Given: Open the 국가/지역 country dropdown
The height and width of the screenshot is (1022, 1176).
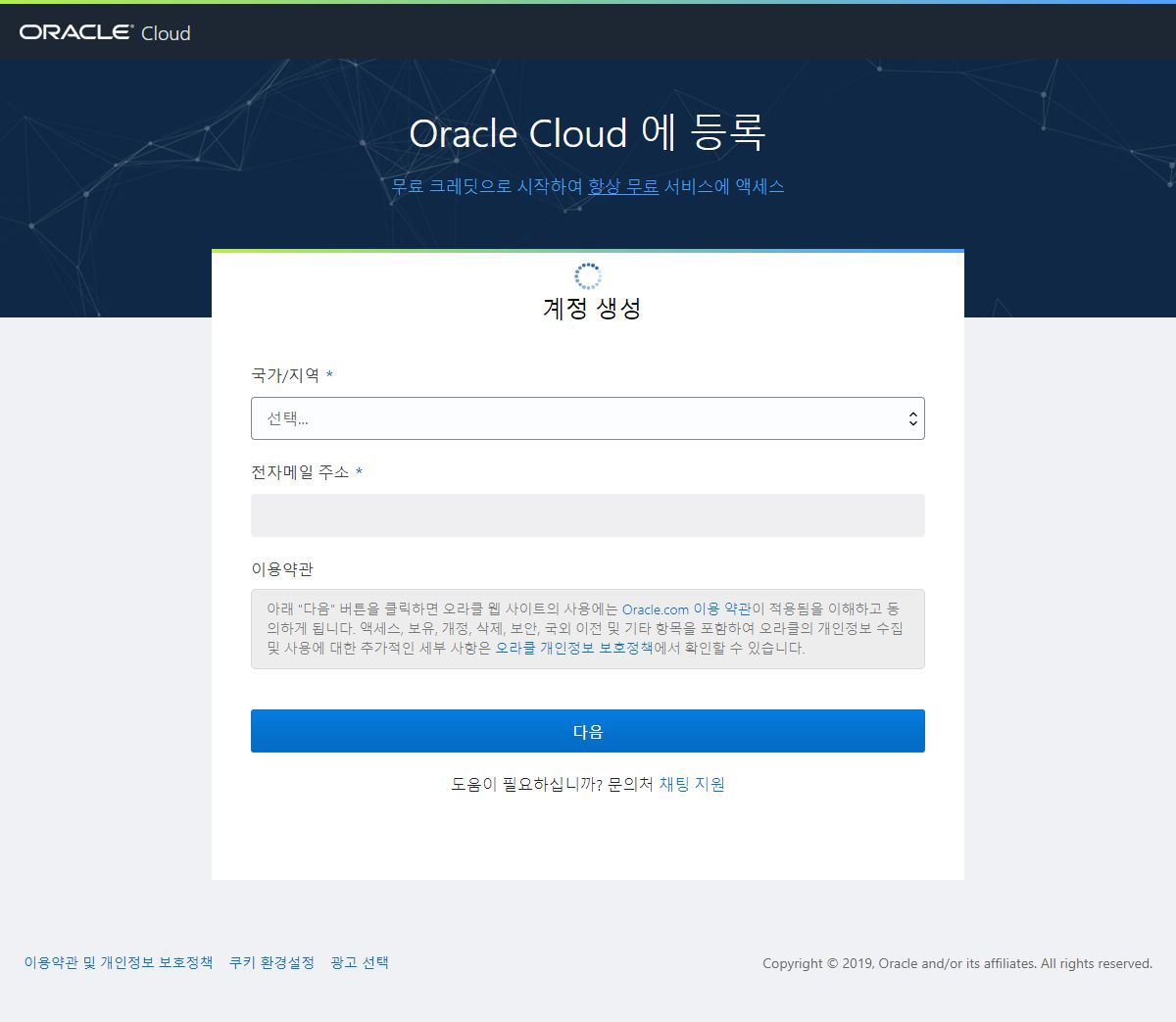Looking at the screenshot, I should [588, 418].
